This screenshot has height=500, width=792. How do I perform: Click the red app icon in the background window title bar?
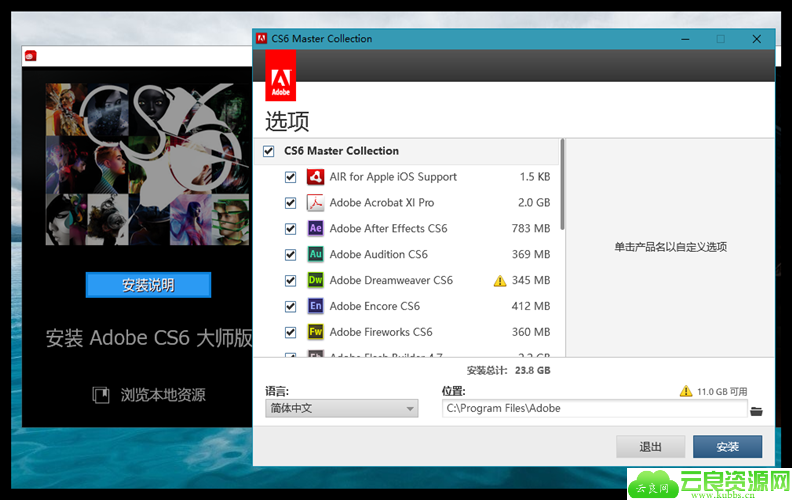point(30,56)
